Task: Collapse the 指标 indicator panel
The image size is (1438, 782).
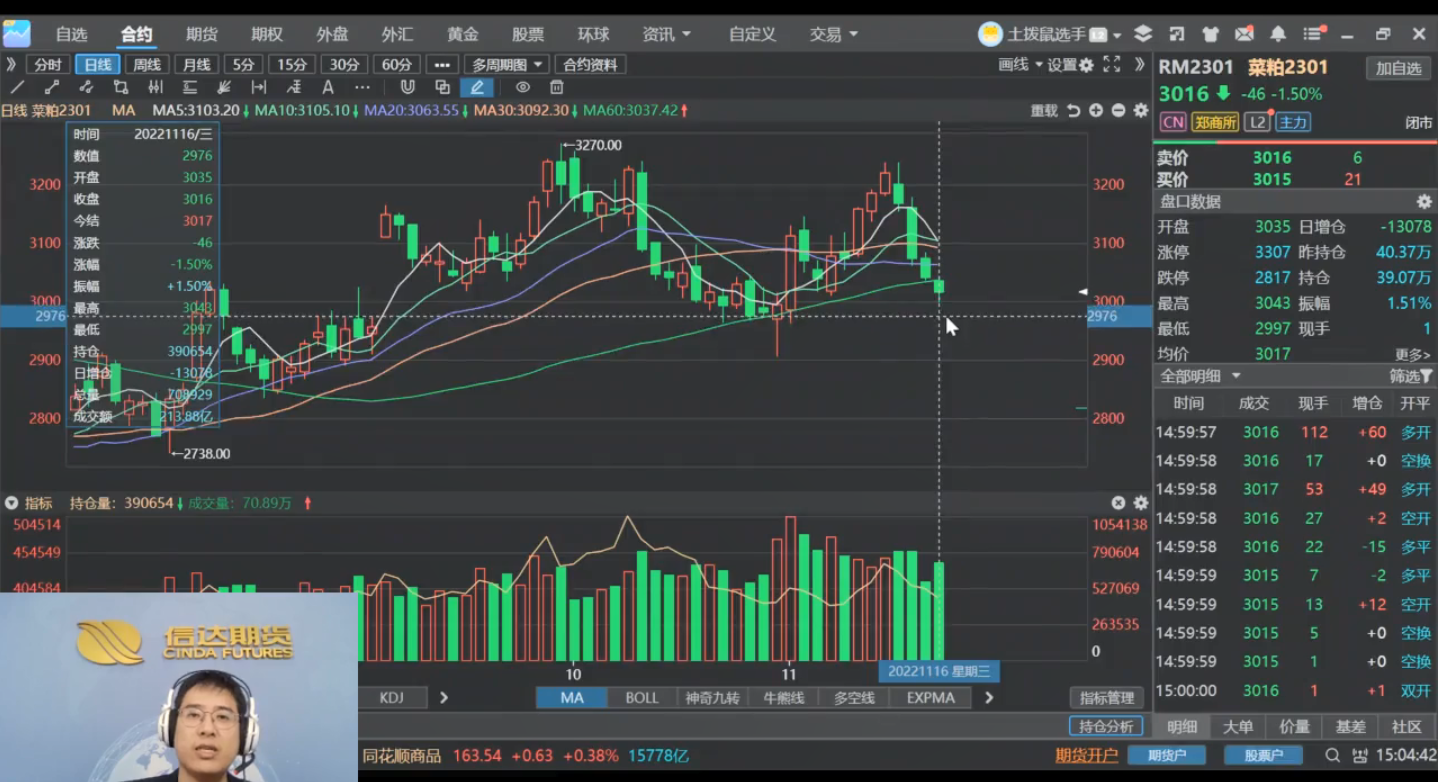Action: tap(12, 503)
